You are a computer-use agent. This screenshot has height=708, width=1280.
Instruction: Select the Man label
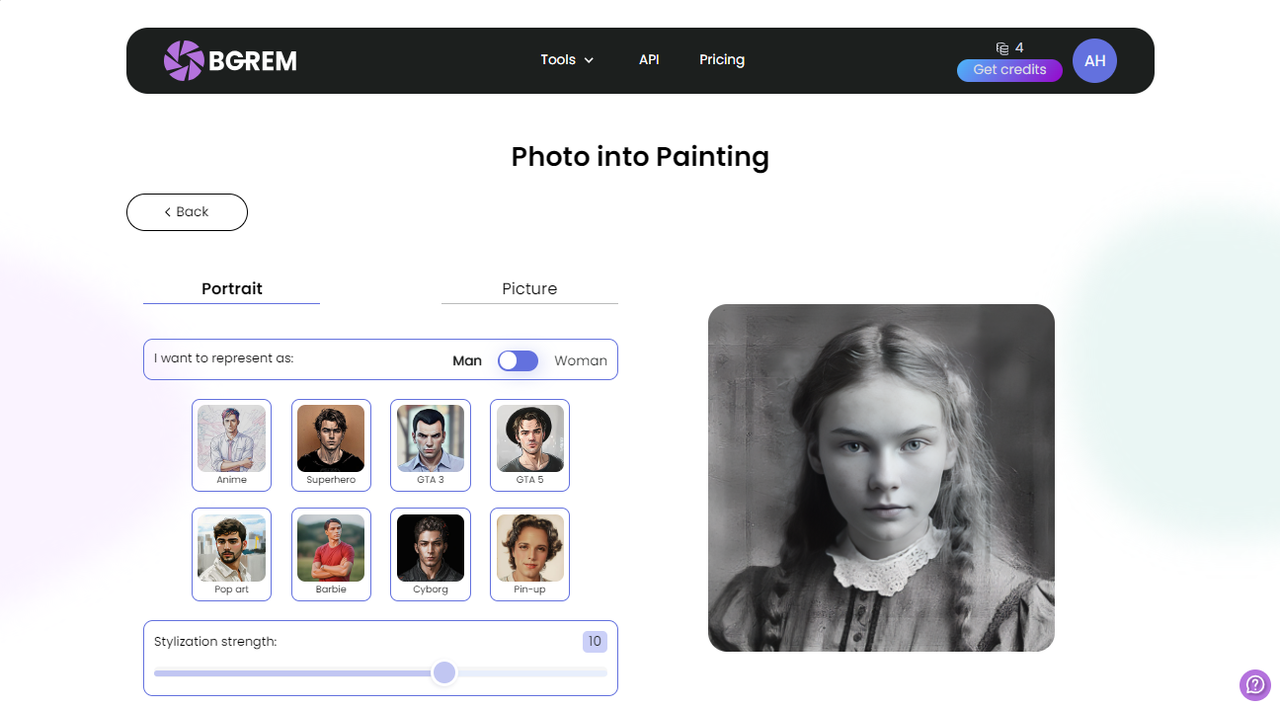coord(467,361)
